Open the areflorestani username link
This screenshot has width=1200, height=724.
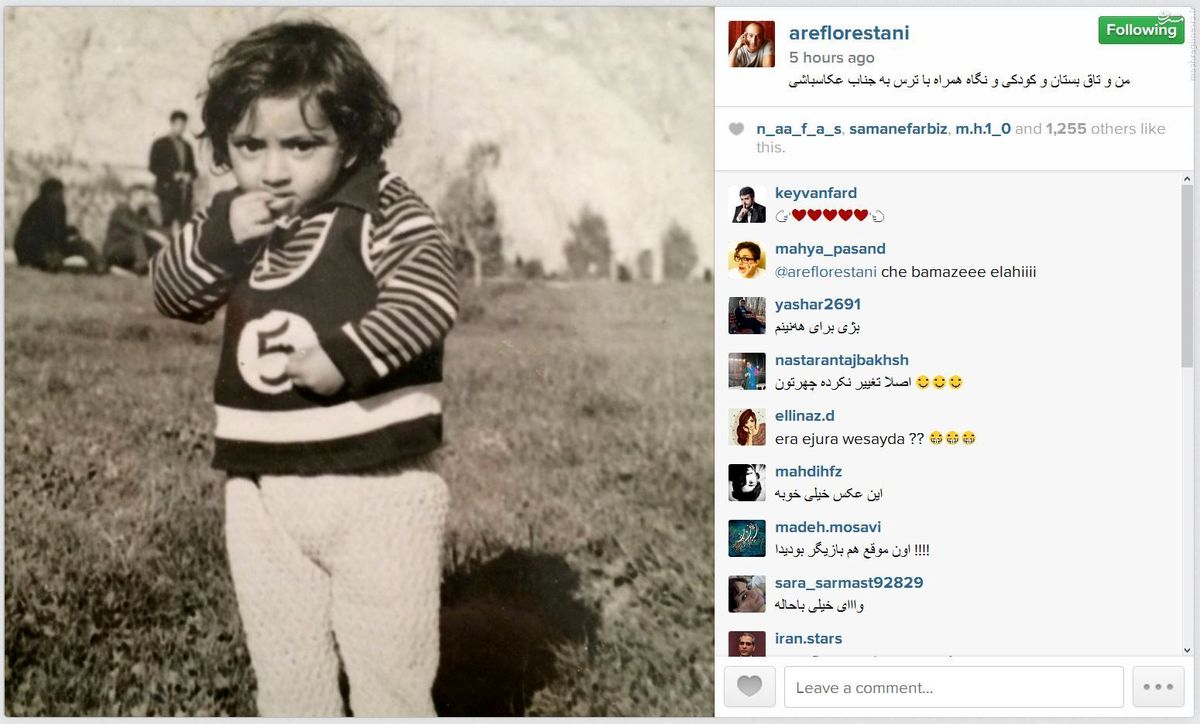849,33
